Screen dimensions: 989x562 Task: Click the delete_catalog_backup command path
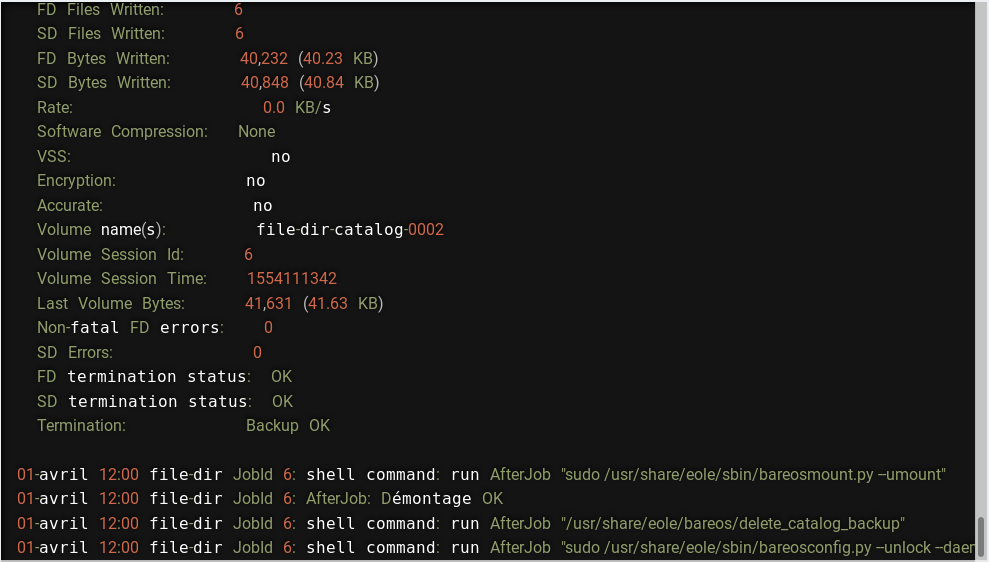733,524
